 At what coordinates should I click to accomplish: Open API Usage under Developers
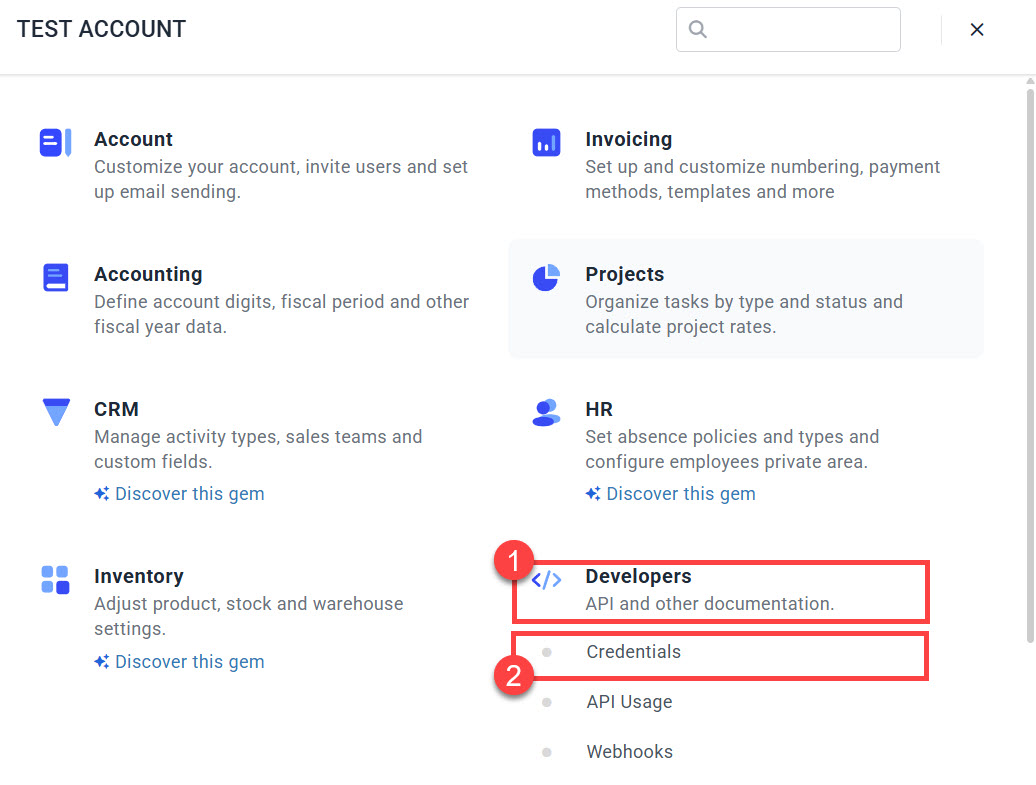(x=629, y=702)
